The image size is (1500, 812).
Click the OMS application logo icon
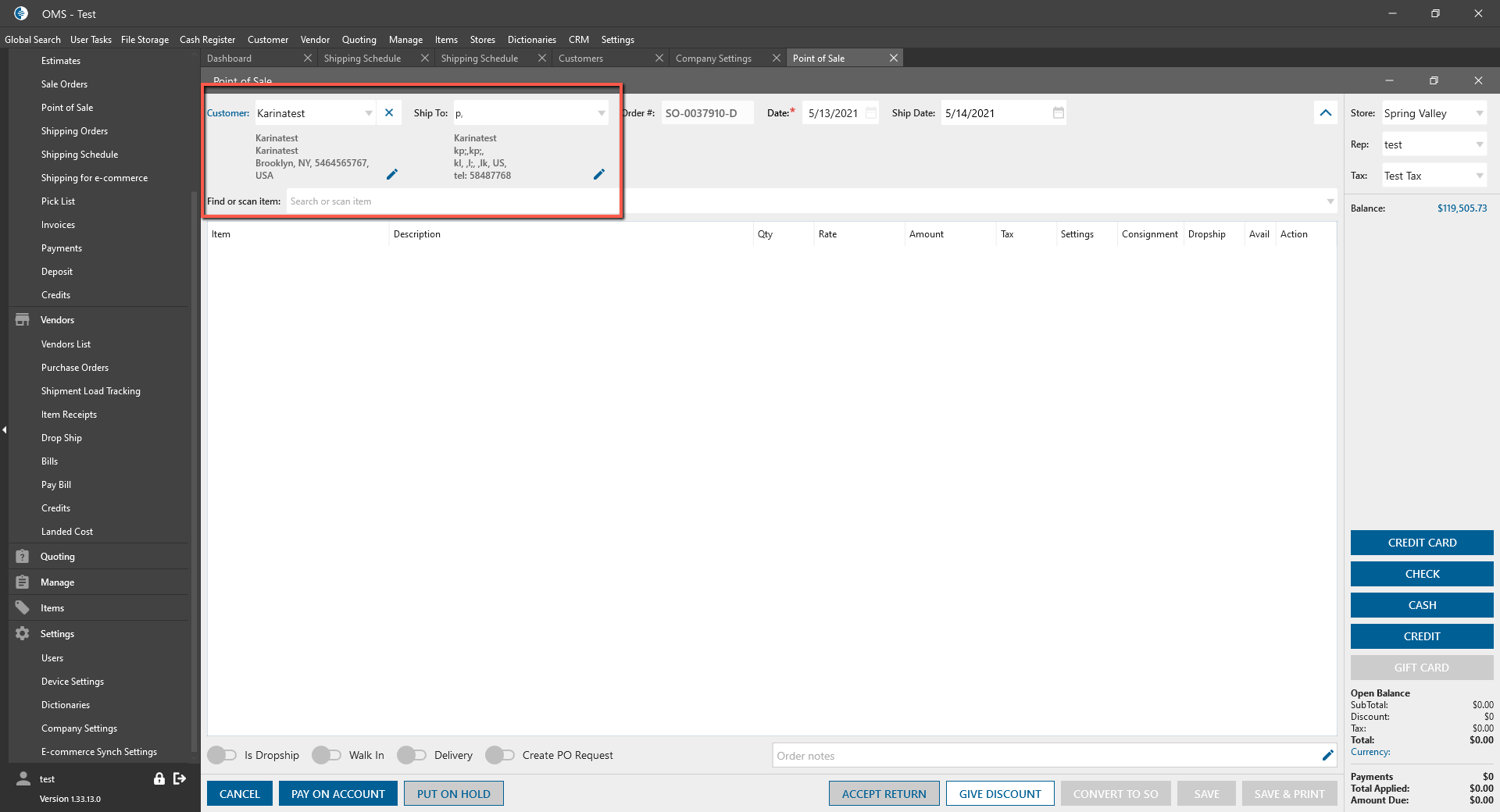coord(21,13)
